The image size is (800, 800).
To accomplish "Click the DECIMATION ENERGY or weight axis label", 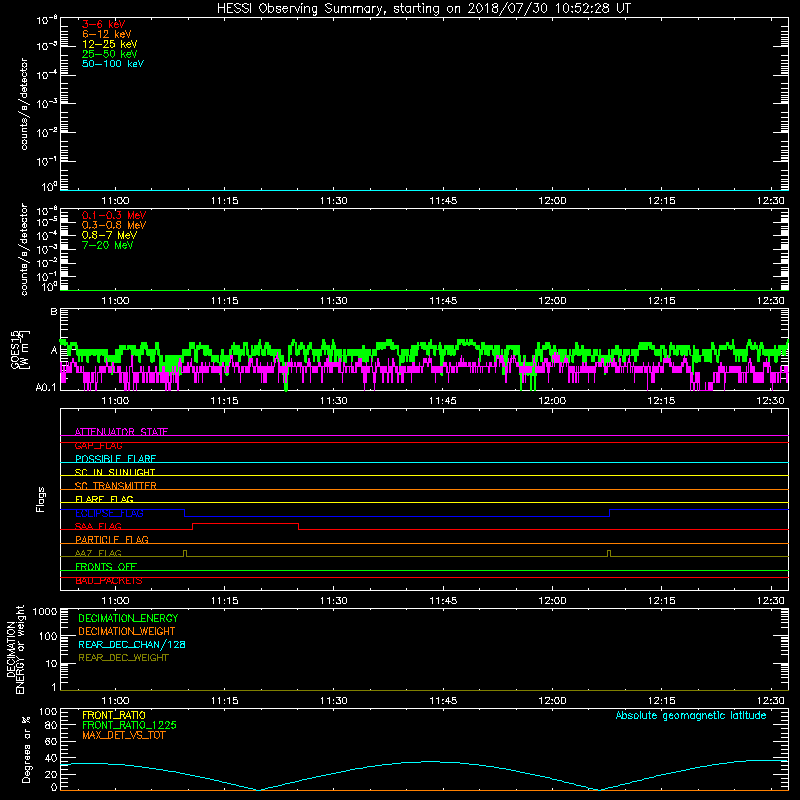I will tap(15, 649).
